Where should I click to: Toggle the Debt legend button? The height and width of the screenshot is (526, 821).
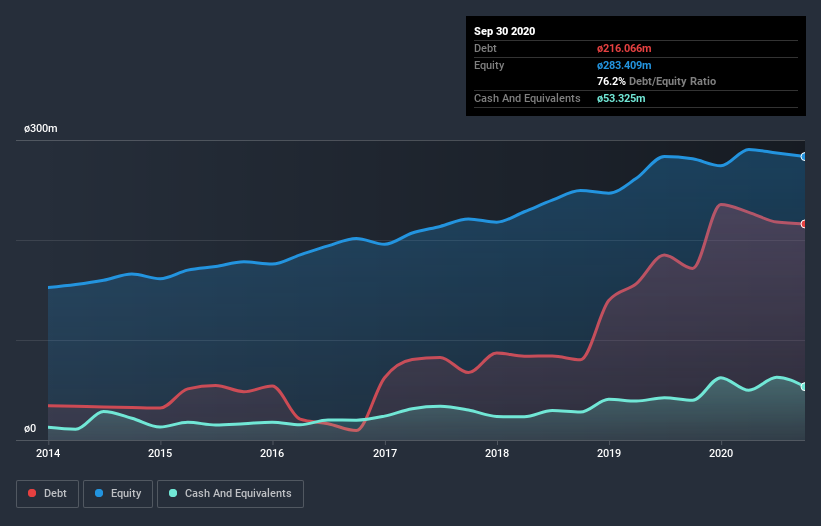[47, 494]
